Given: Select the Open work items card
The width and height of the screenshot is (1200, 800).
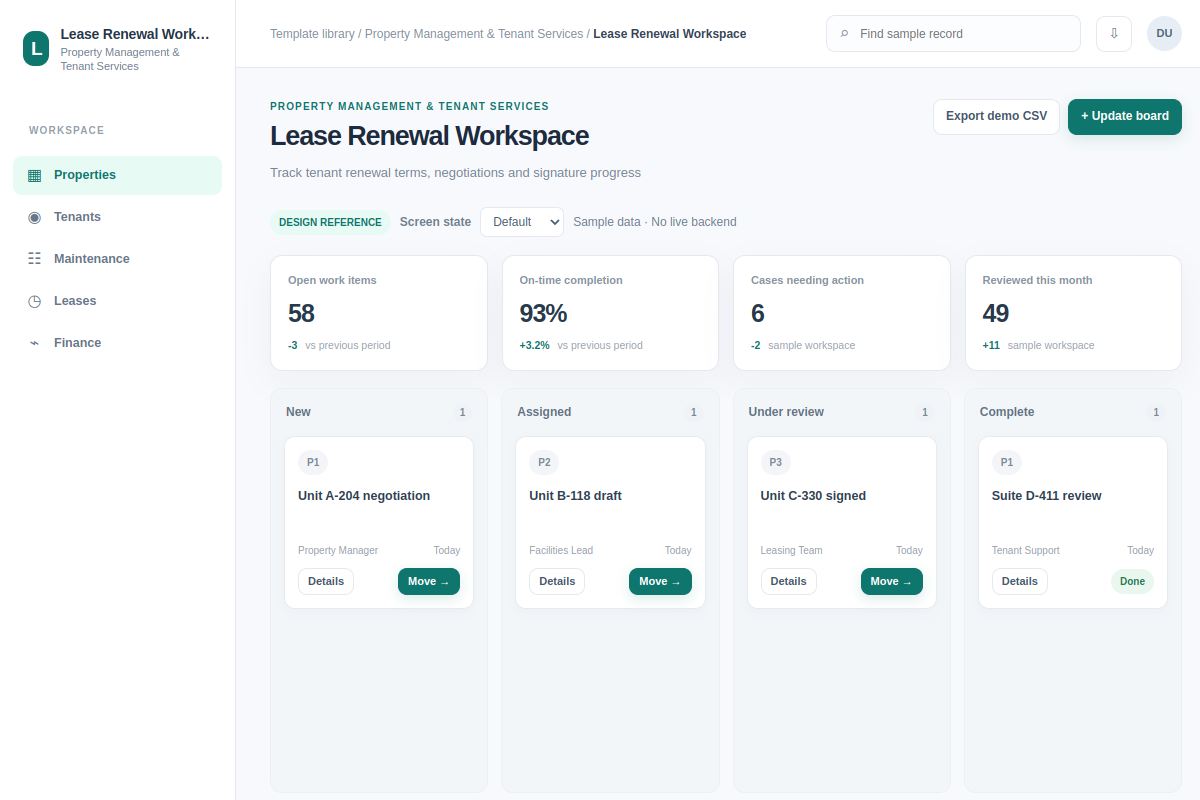Looking at the screenshot, I should [x=379, y=313].
